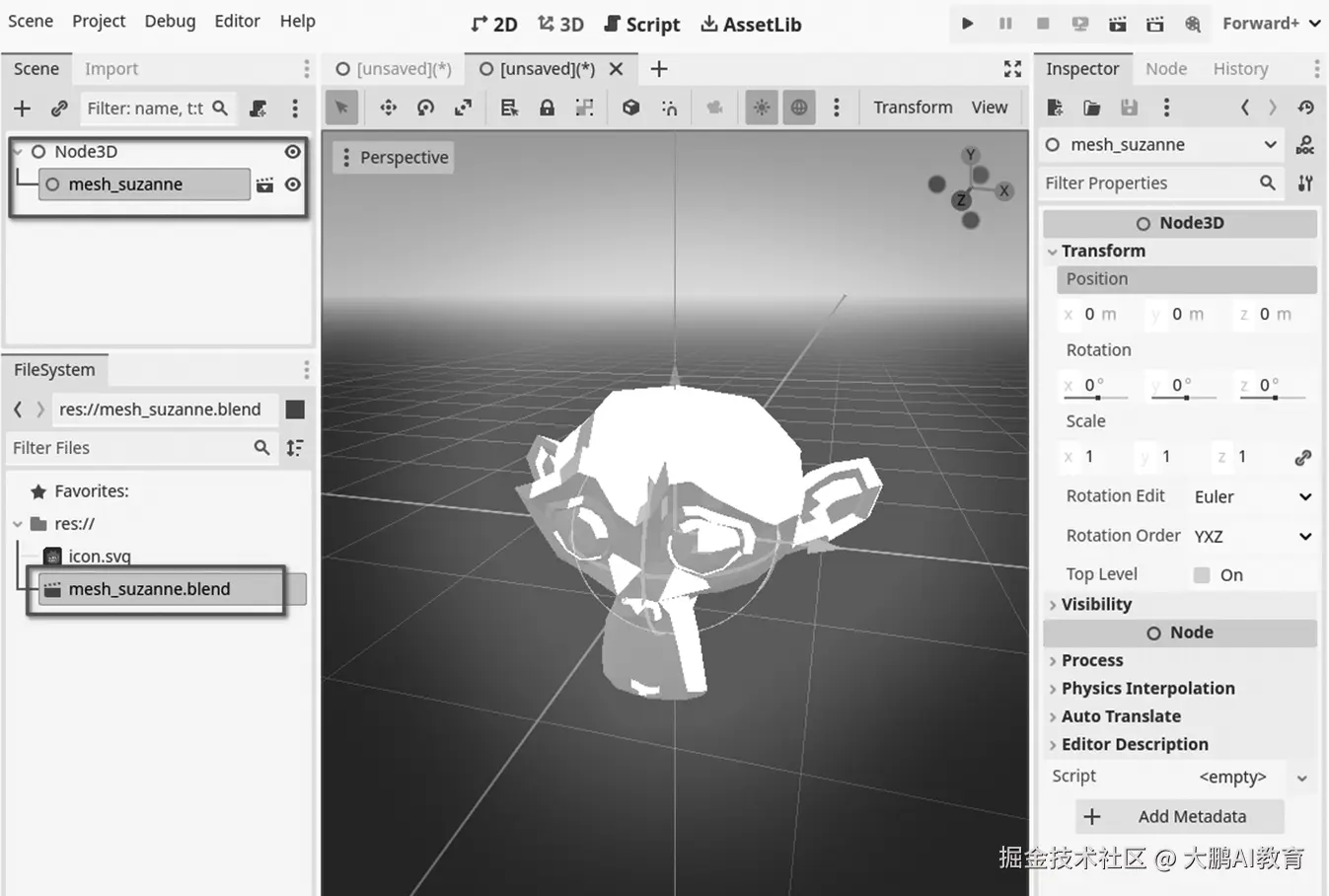The width and height of the screenshot is (1329, 896).
Task: Load a resource in Inspector
Action: coord(1092,107)
